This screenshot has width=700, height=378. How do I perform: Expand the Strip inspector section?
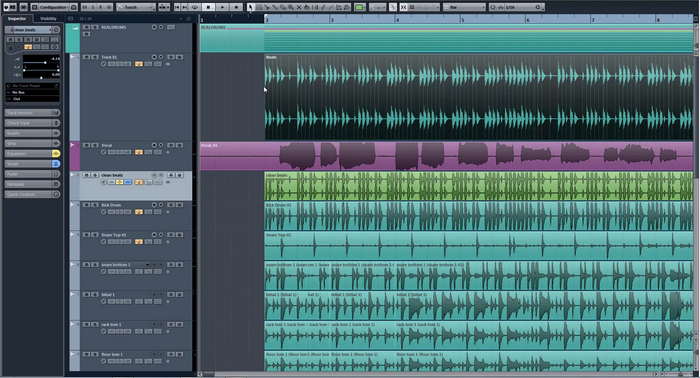(x=29, y=143)
